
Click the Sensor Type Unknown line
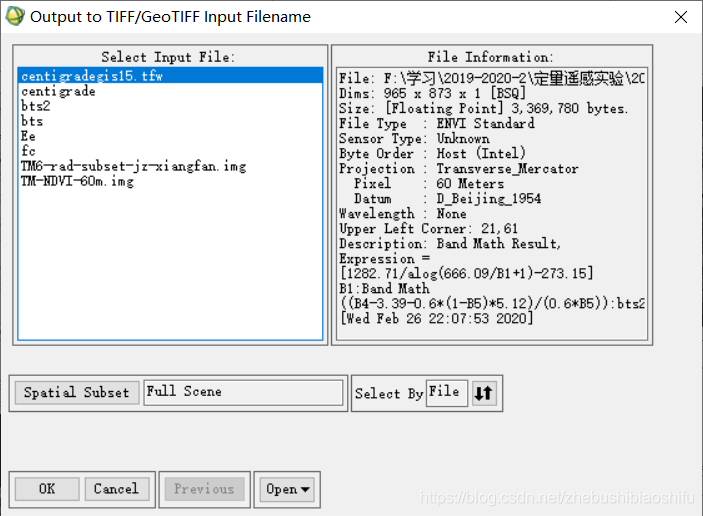(414, 139)
